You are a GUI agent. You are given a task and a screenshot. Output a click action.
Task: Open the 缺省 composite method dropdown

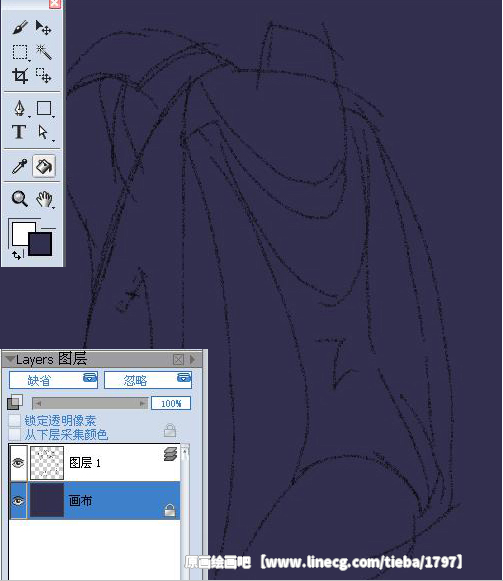pos(53,380)
